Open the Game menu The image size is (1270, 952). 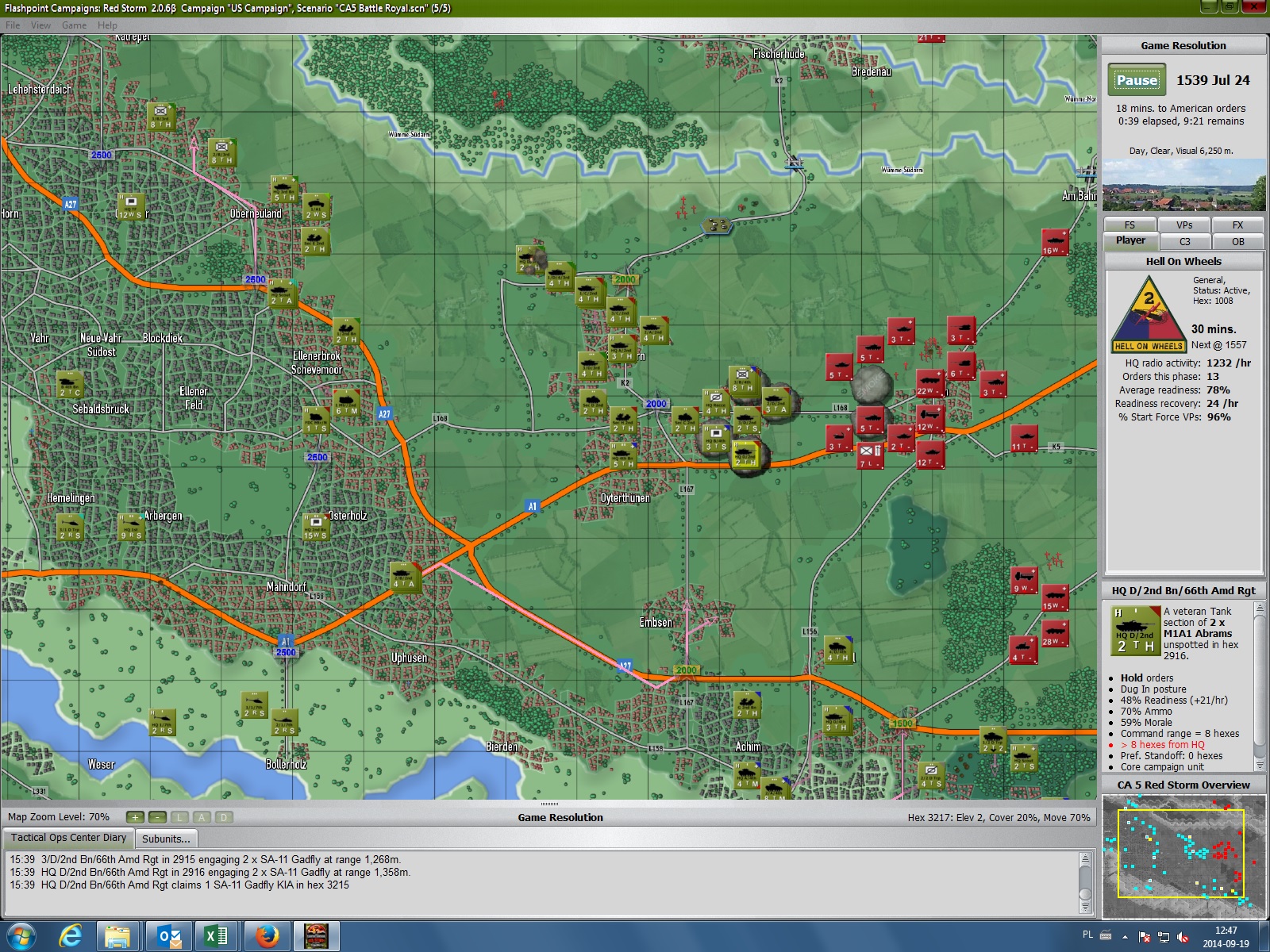point(74,25)
